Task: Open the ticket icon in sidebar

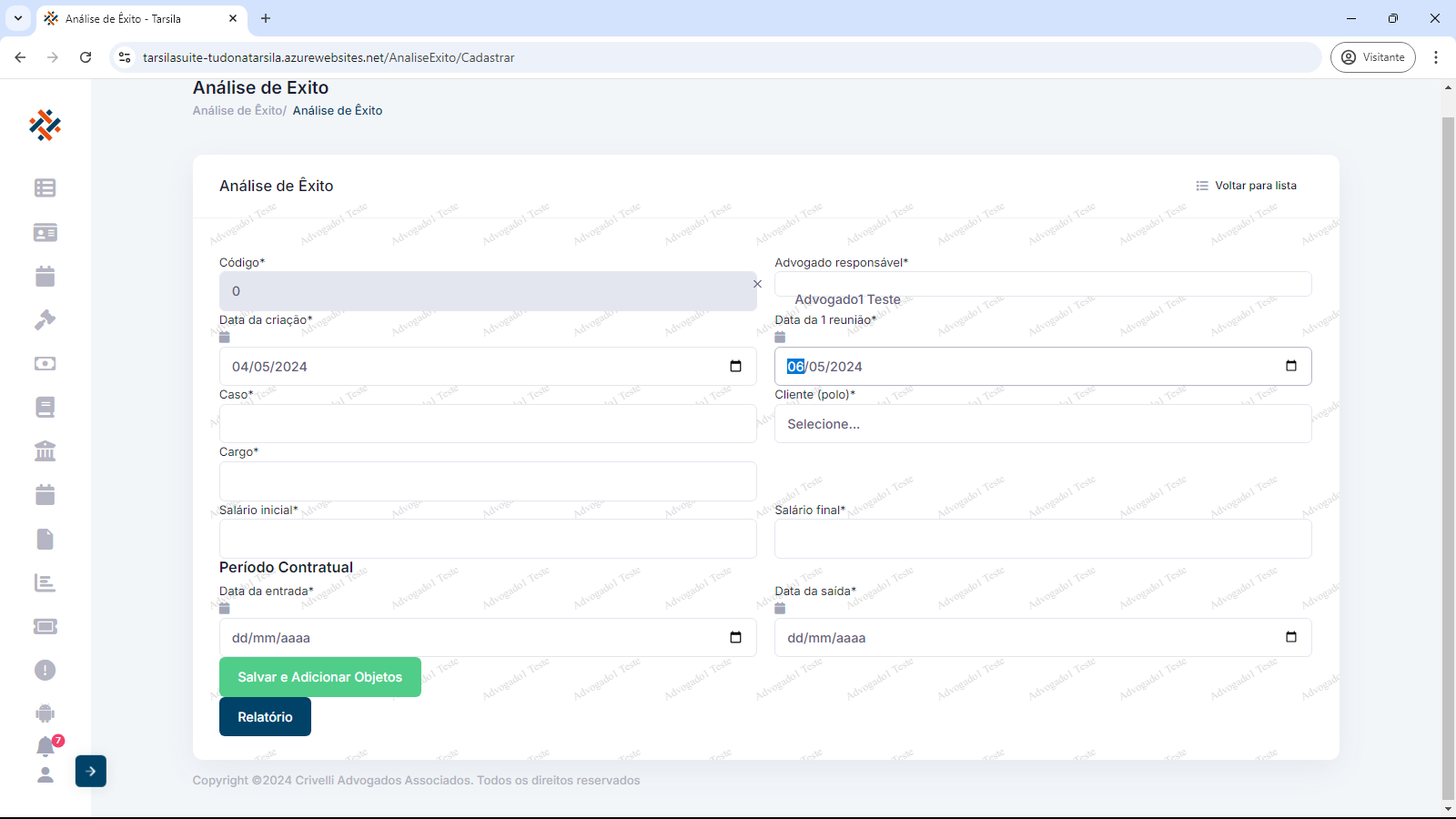Action: click(x=45, y=626)
